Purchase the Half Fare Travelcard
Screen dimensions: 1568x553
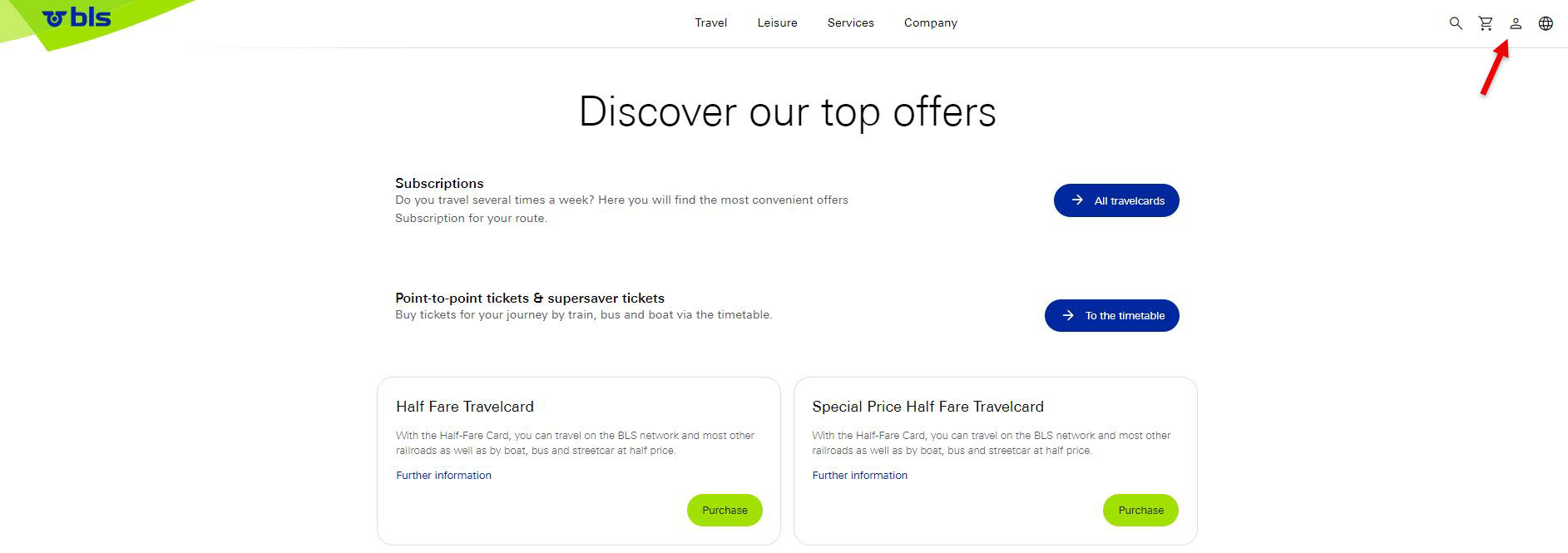coord(725,510)
